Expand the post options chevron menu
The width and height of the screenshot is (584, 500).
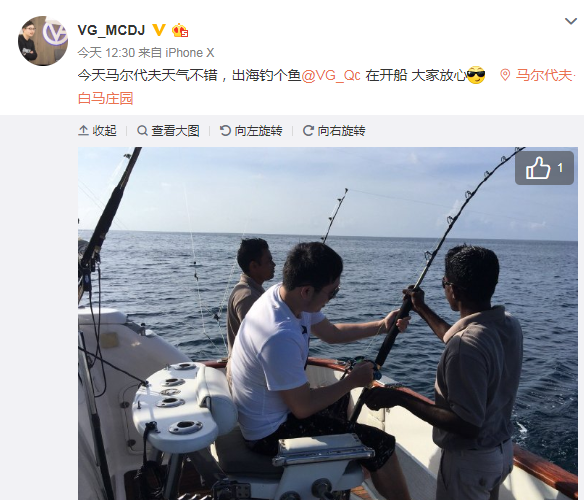tap(571, 21)
